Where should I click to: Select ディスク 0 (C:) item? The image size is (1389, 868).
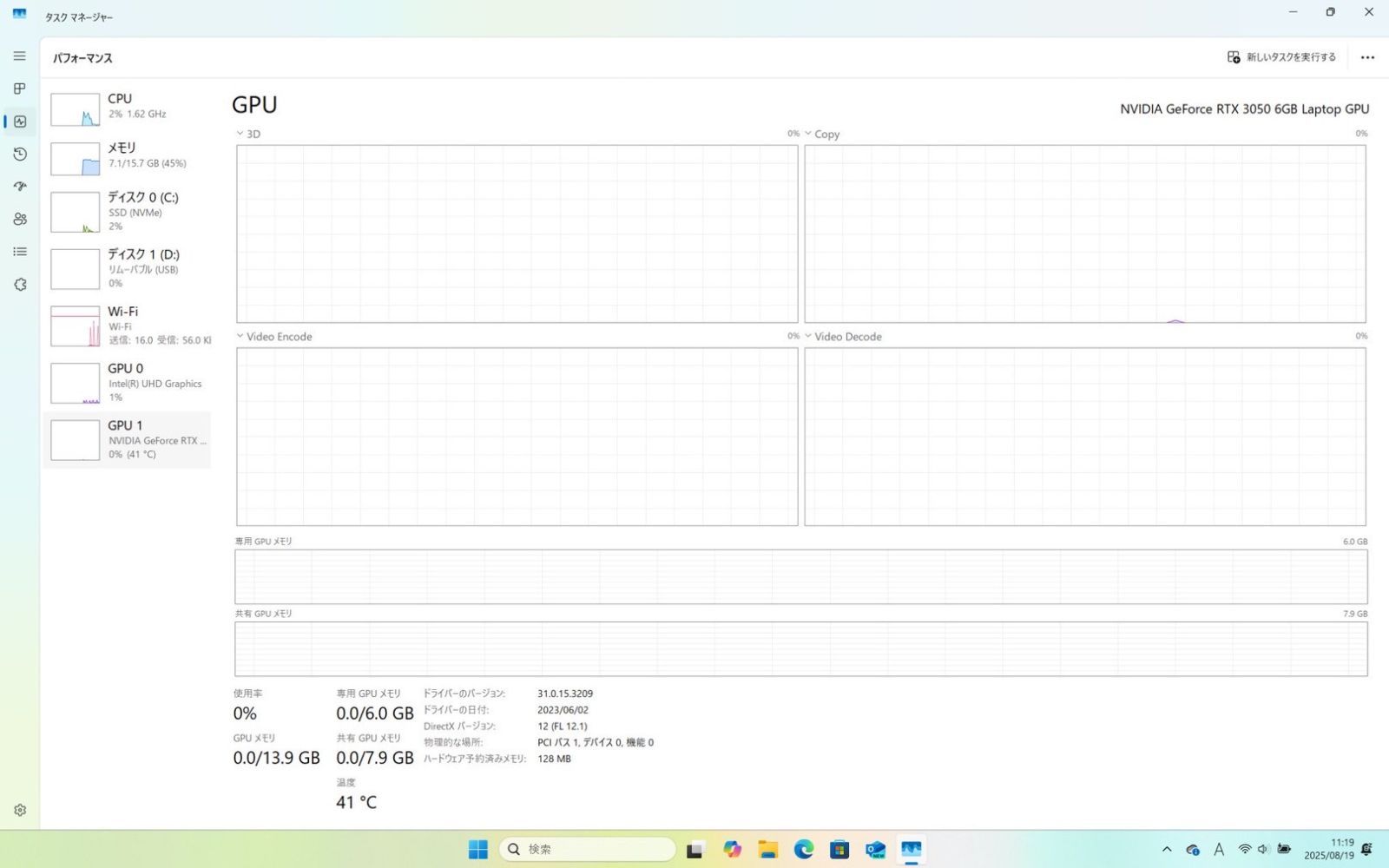[x=128, y=212]
